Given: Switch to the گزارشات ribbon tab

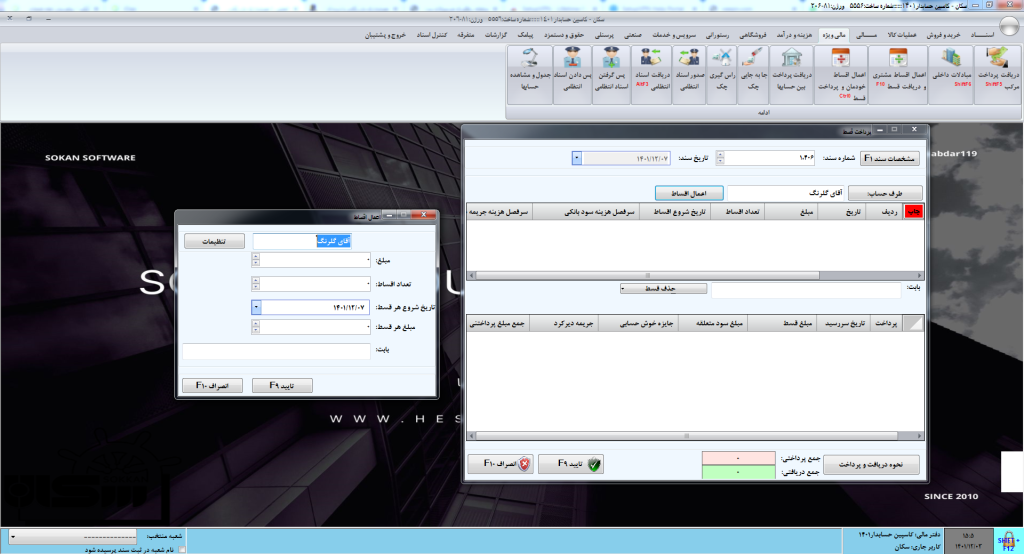Looking at the screenshot, I should pyautogui.click(x=496, y=35).
